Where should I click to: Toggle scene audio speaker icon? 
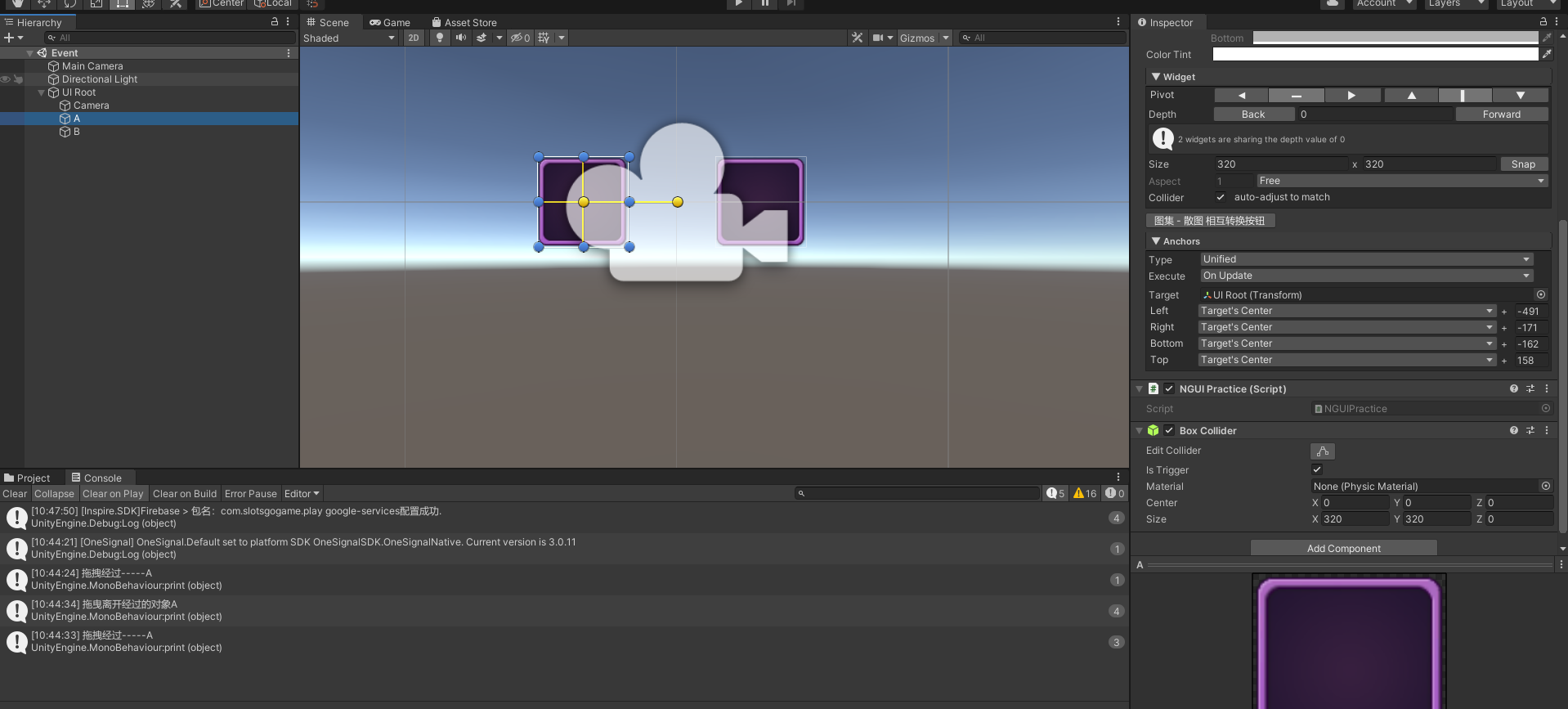click(461, 38)
